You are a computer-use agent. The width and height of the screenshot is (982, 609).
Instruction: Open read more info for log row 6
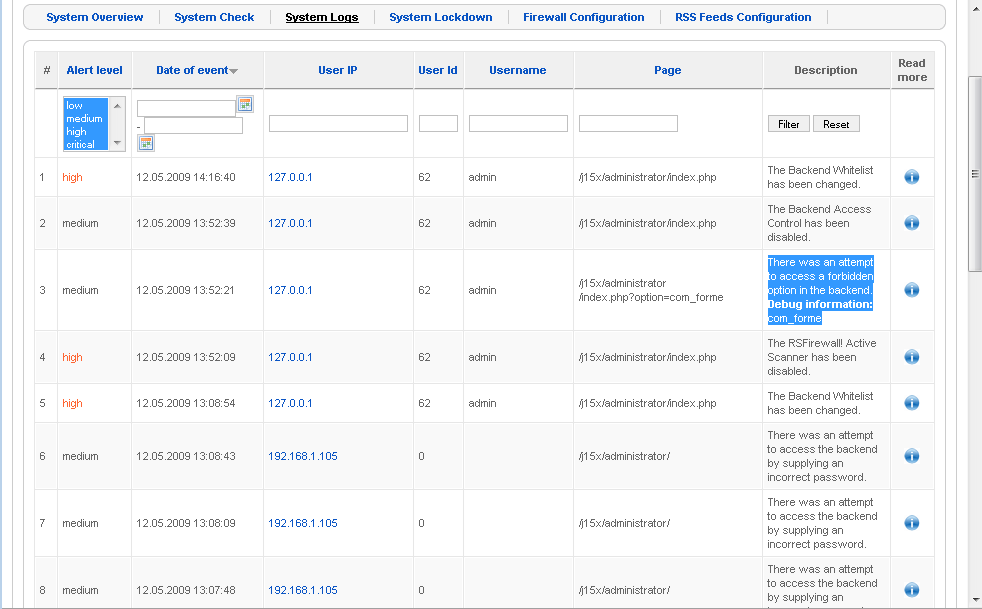pyautogui.click(x=912, y=456)
